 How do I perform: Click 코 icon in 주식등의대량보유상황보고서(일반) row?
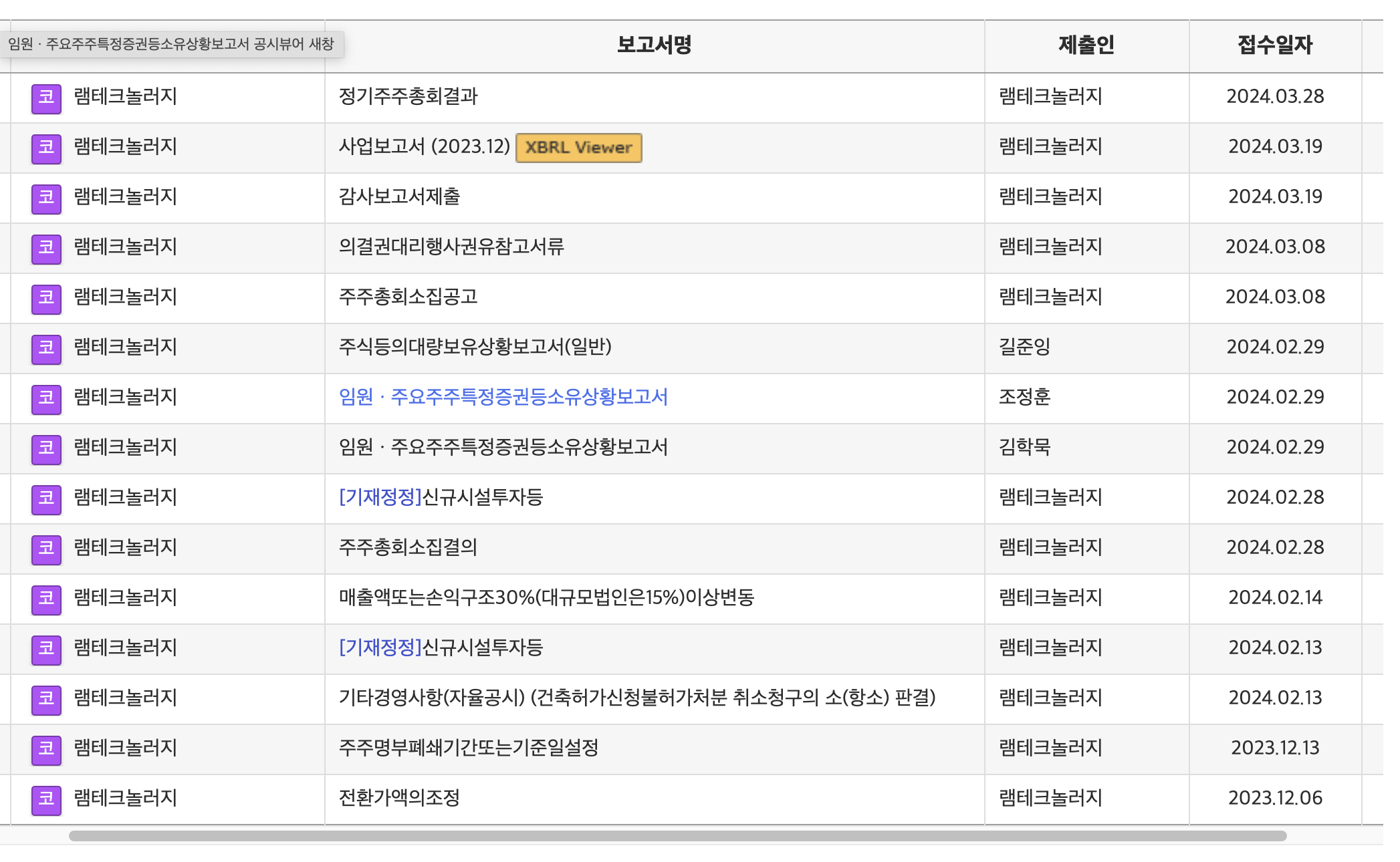click(46, 349)
